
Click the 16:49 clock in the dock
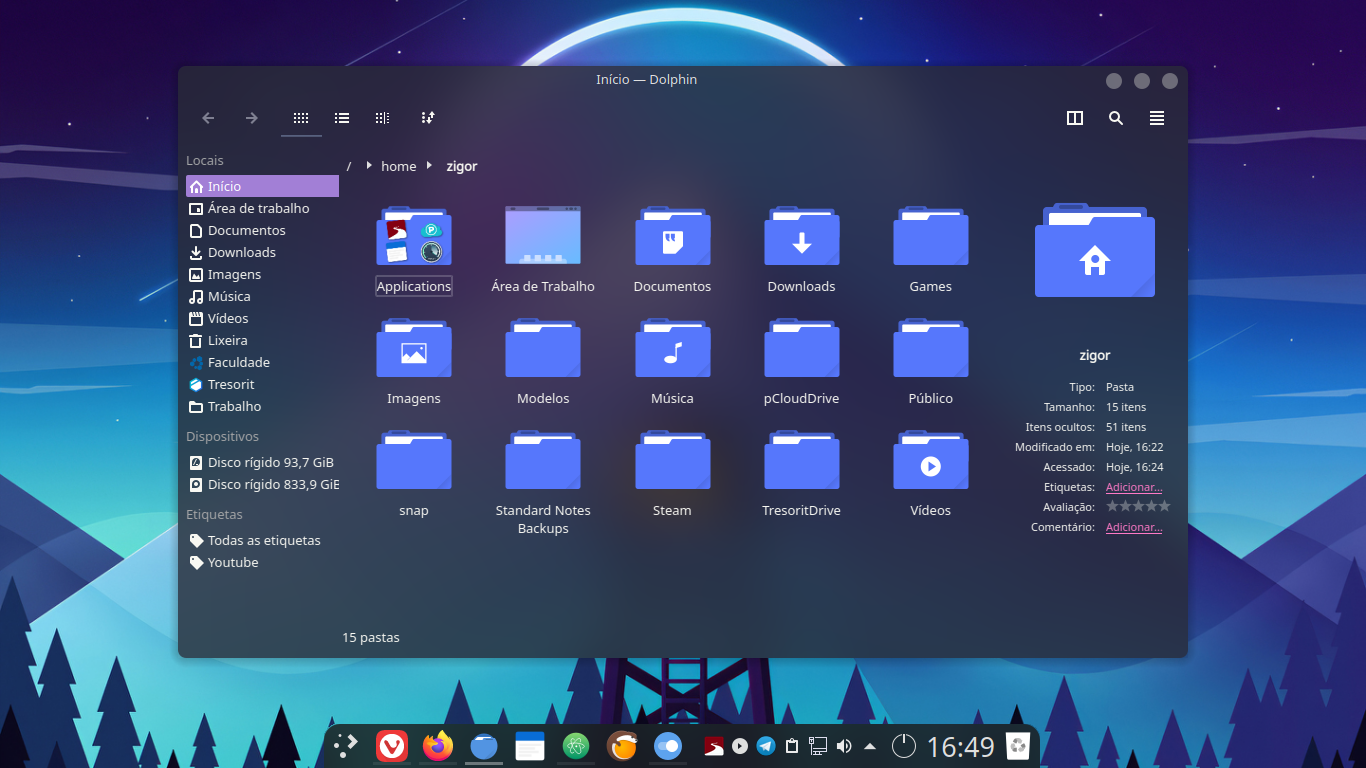coord(961,747)
